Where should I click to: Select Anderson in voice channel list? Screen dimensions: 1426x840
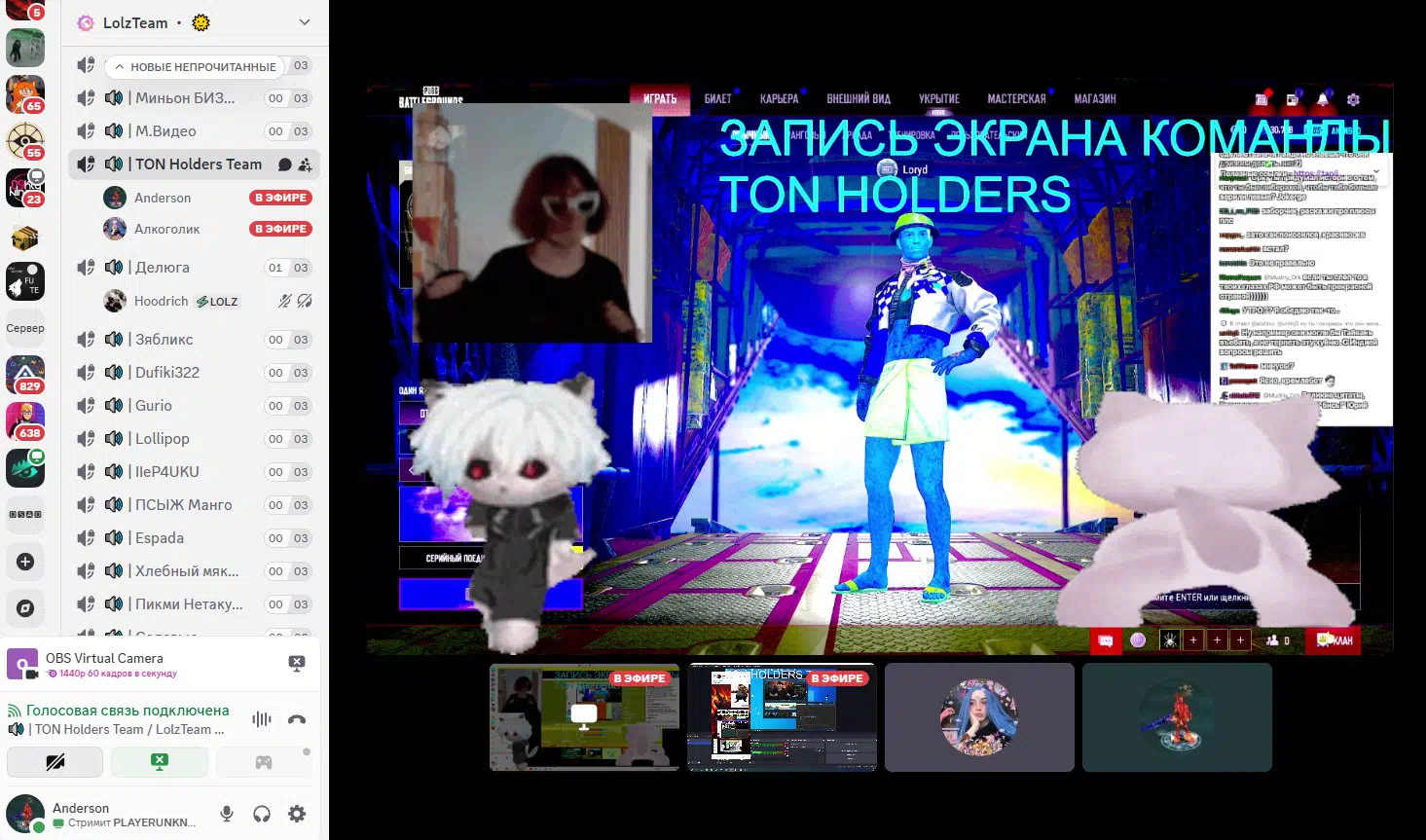click(x=206, y=198)
